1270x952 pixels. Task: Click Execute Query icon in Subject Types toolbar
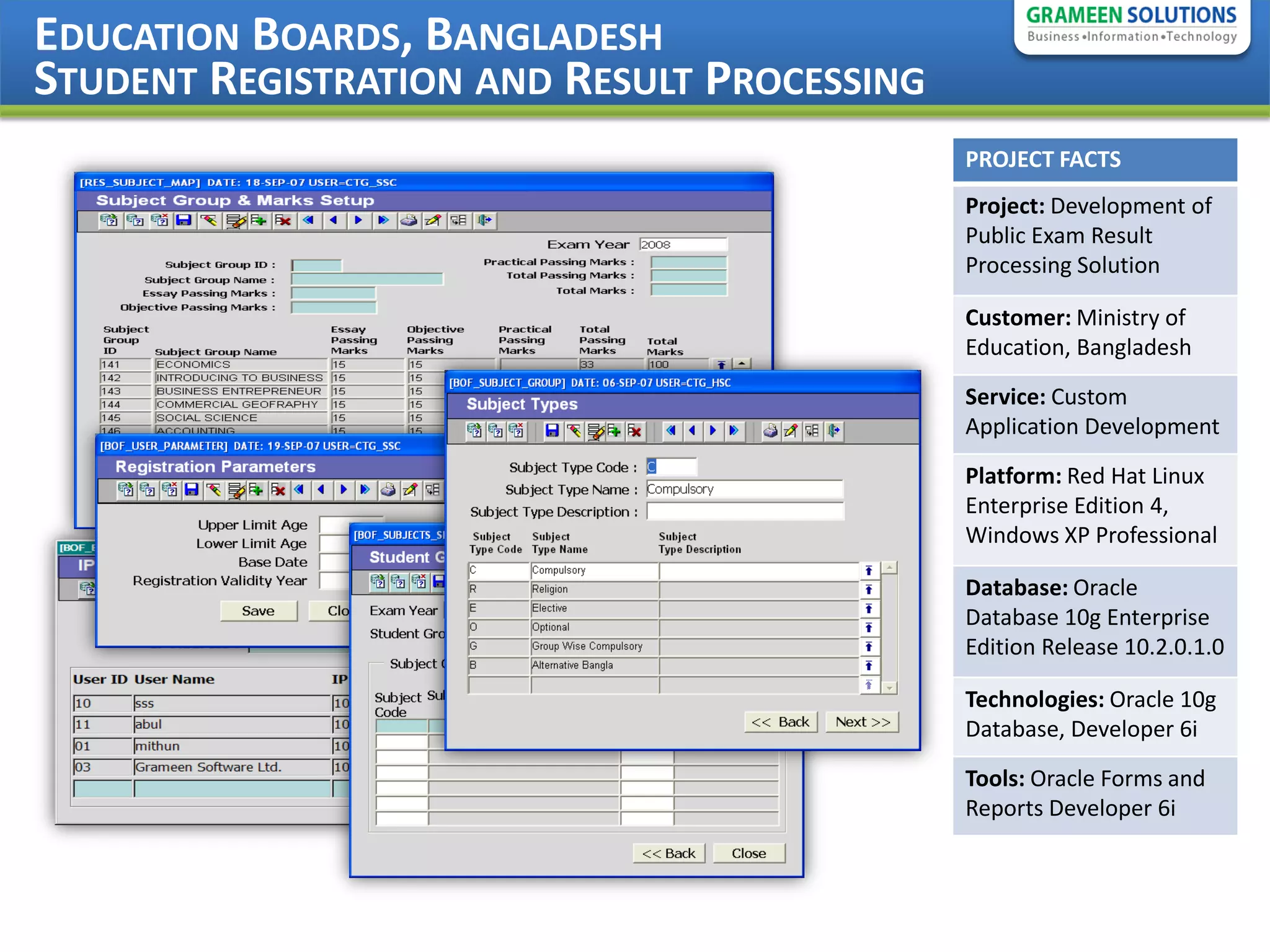point(495,431)
